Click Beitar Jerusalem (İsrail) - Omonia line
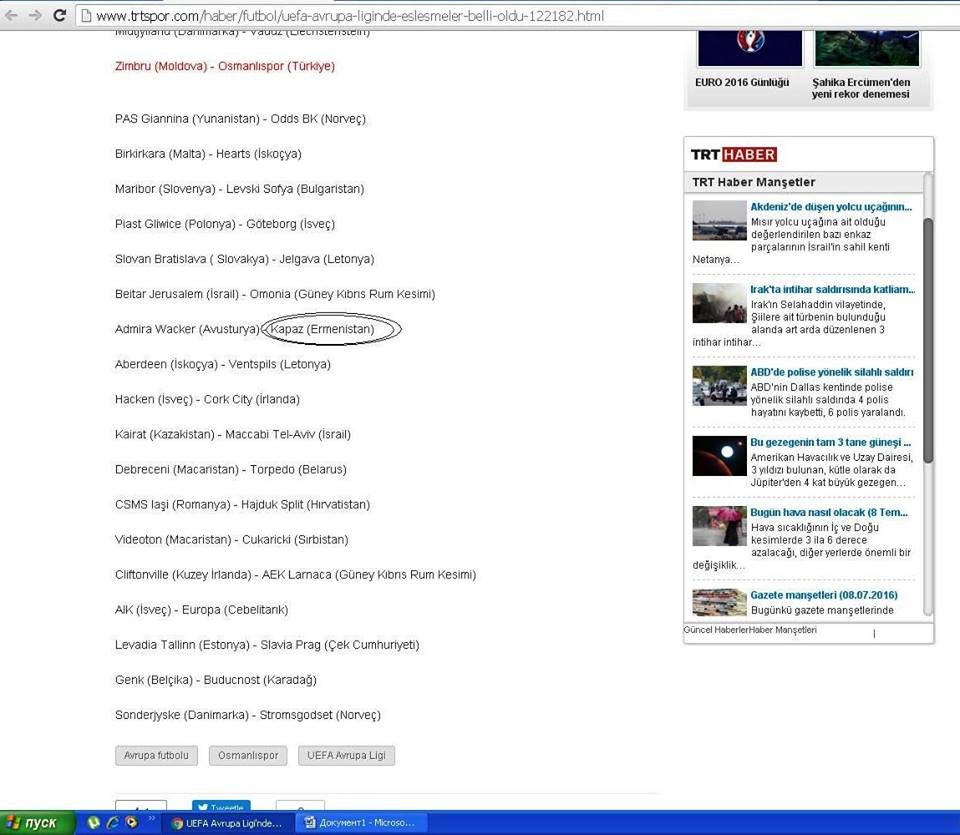960x835 pixels. pos(275,294)
